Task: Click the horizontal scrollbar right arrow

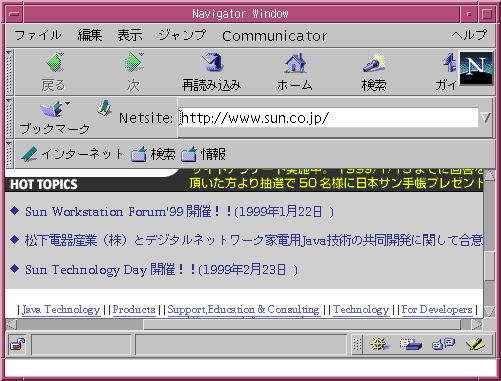Action: tap(477, 324)
